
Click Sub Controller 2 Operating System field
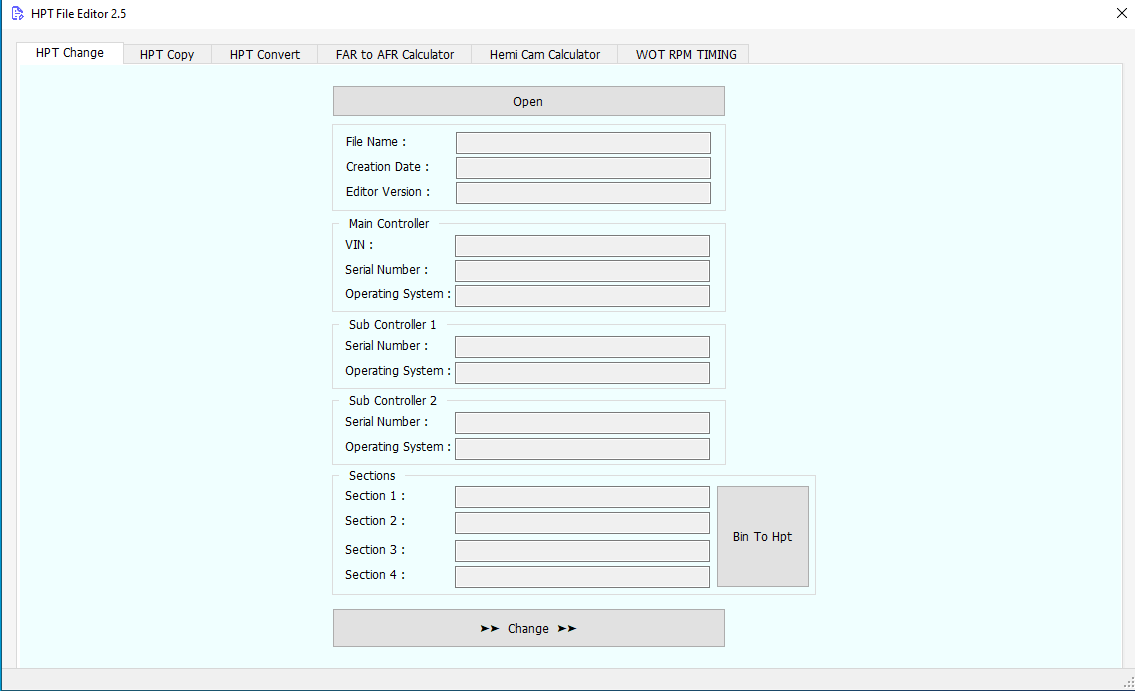(583, 449)
